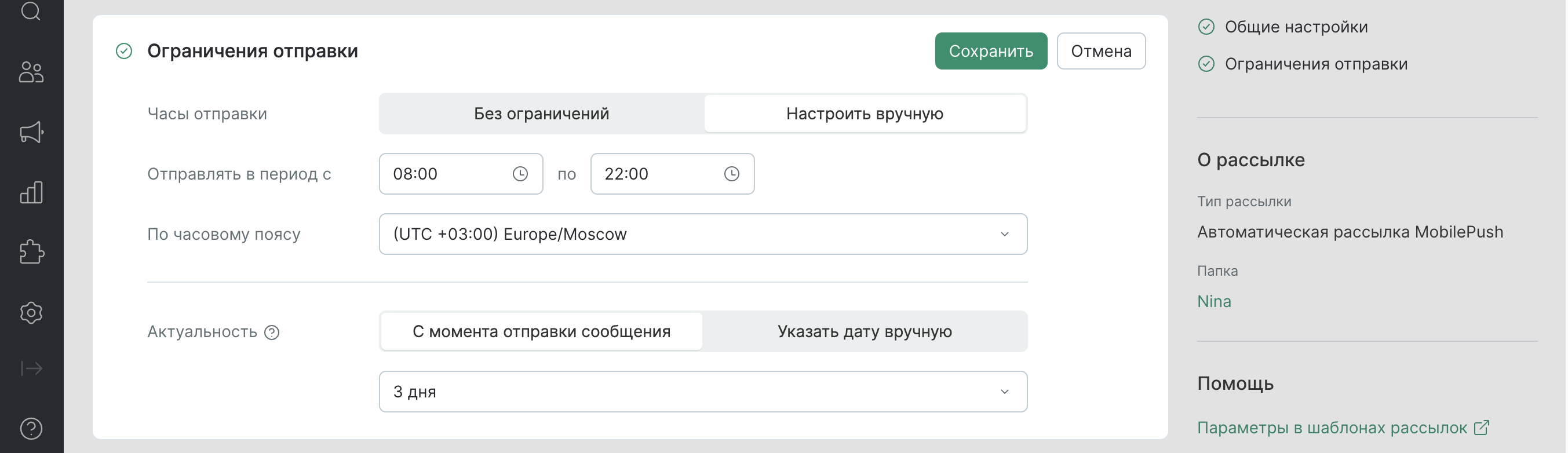The height and width of the screenshot is (453, 1568).
Task: Open the customers (people) sidebar icon
Action: click(31, 72)
